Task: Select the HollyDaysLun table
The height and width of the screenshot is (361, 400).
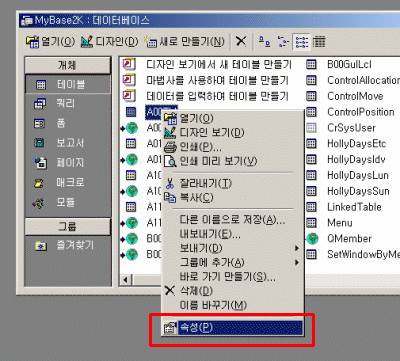Action: 358,175
